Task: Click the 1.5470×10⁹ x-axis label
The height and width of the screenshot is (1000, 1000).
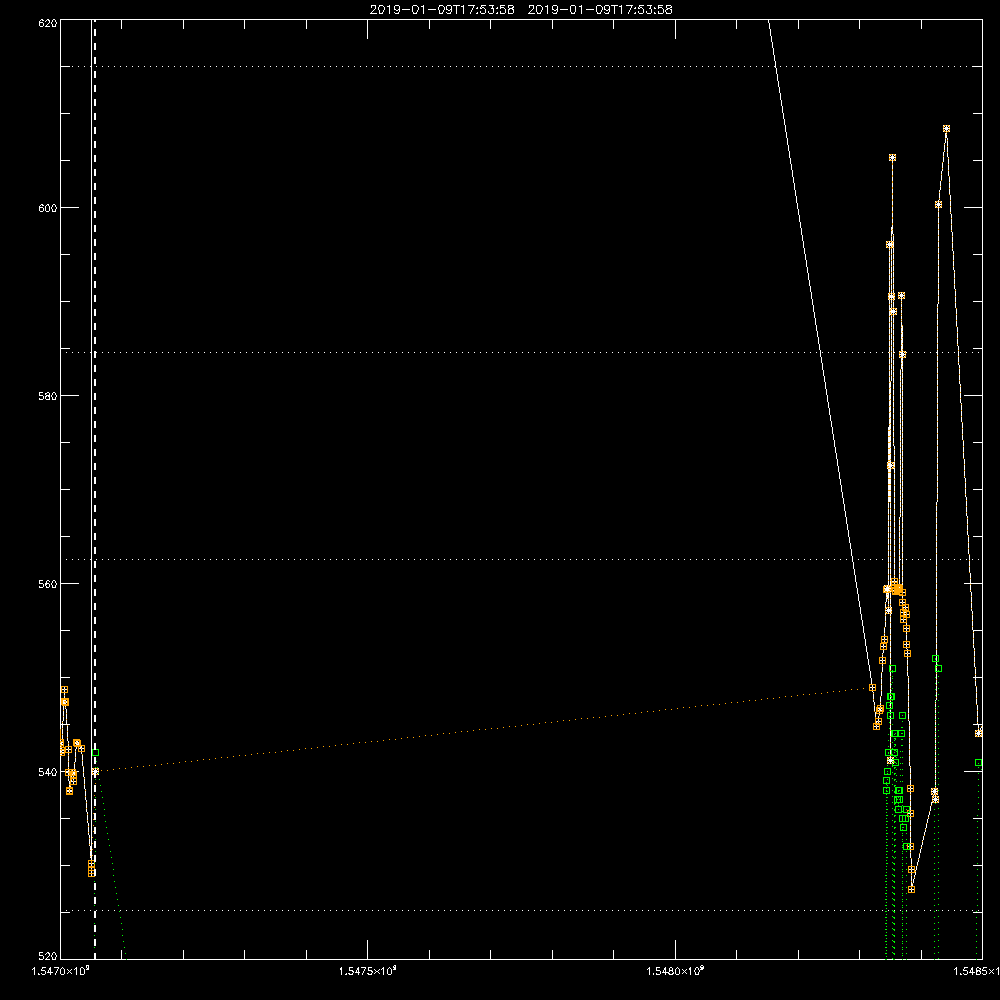Action: coord(61,971)
